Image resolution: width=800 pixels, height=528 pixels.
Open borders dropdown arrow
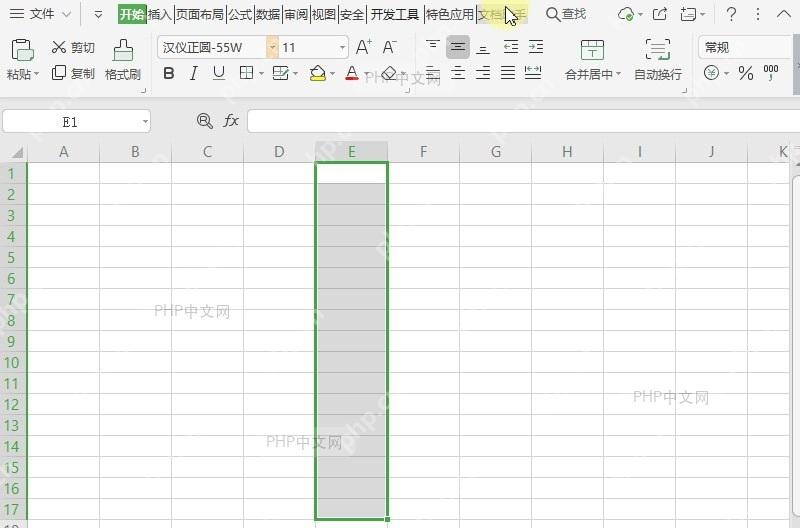[x=261, y=73]
